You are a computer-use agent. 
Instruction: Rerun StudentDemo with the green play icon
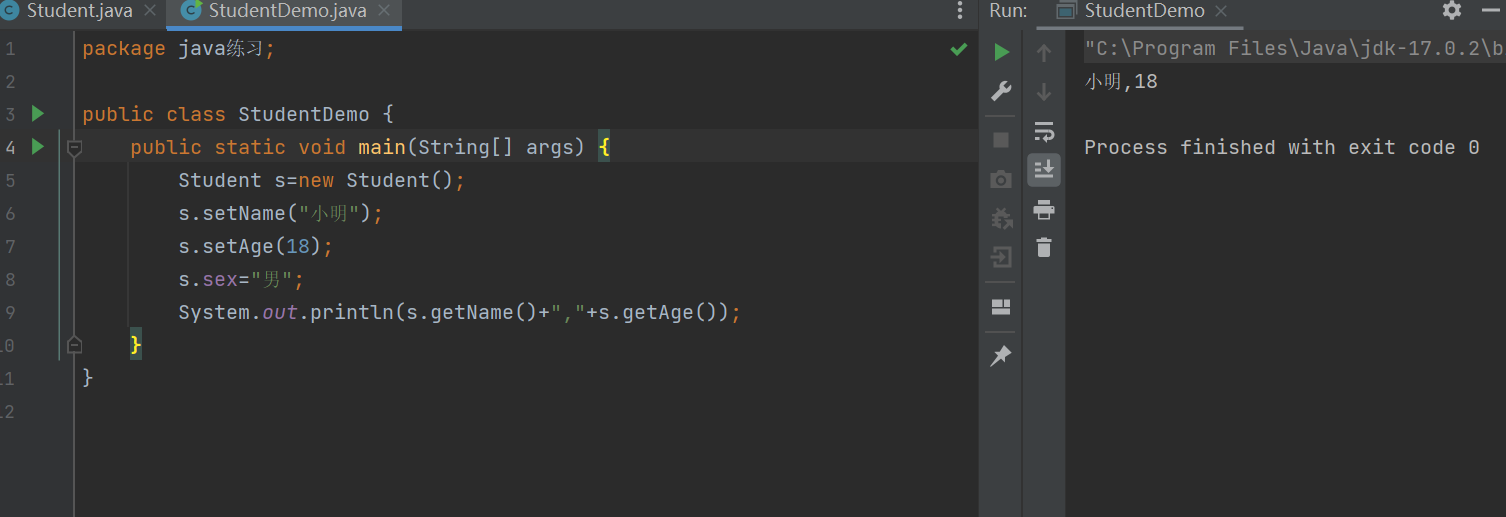point(1001,52)
